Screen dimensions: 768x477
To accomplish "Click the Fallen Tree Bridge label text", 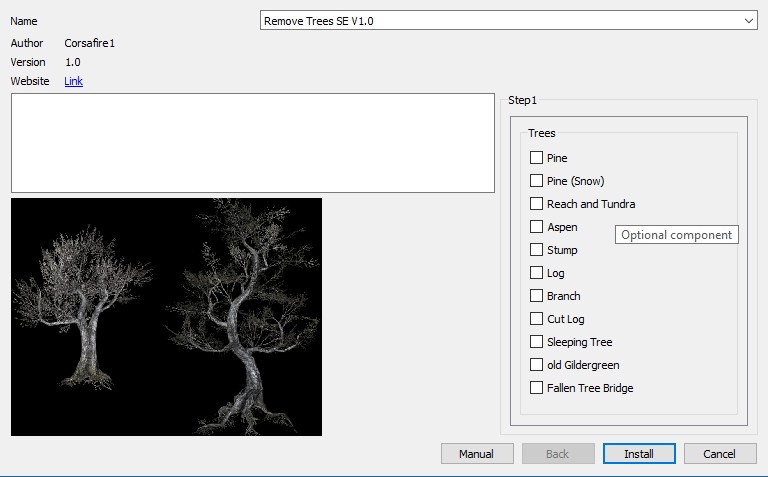I will 590,388.
